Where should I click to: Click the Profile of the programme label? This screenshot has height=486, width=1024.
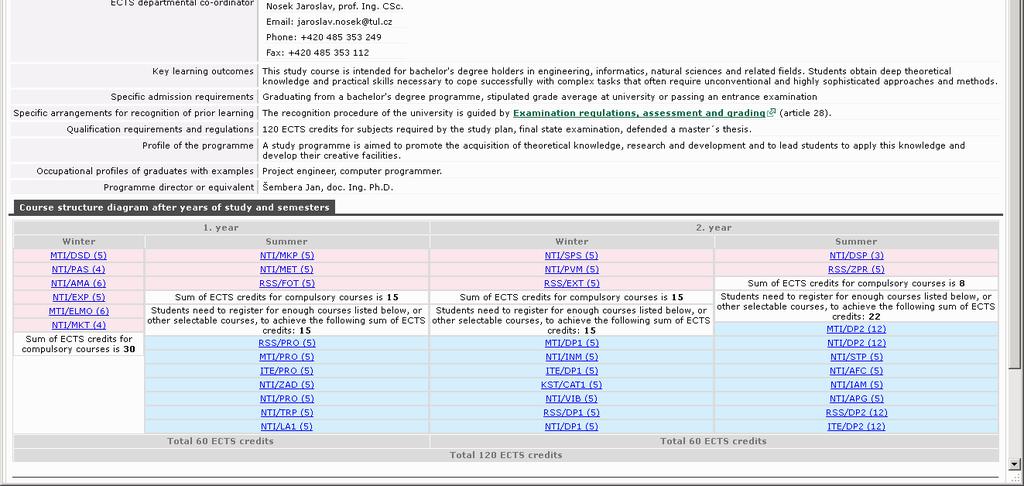pos(197,146)
